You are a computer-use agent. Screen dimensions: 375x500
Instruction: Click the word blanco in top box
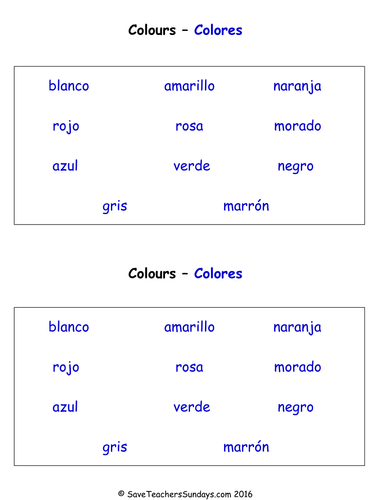pos(69,86)
